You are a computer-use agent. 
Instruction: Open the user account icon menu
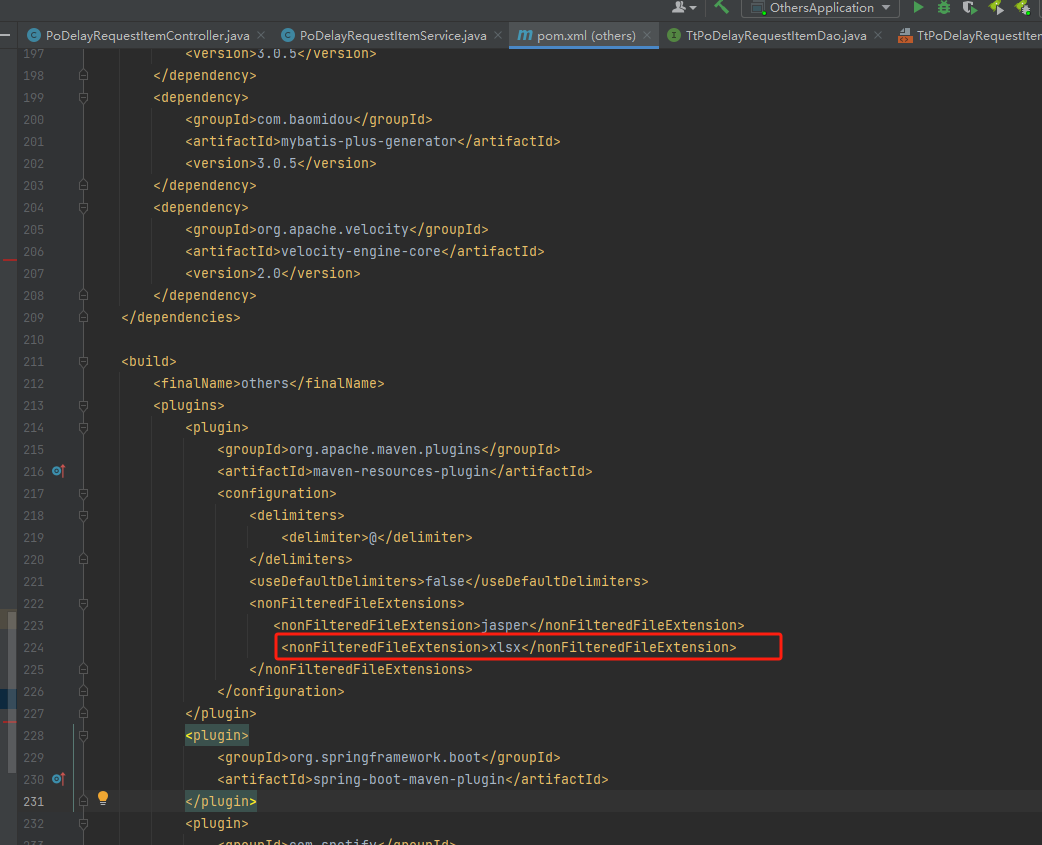click(684, 7)
